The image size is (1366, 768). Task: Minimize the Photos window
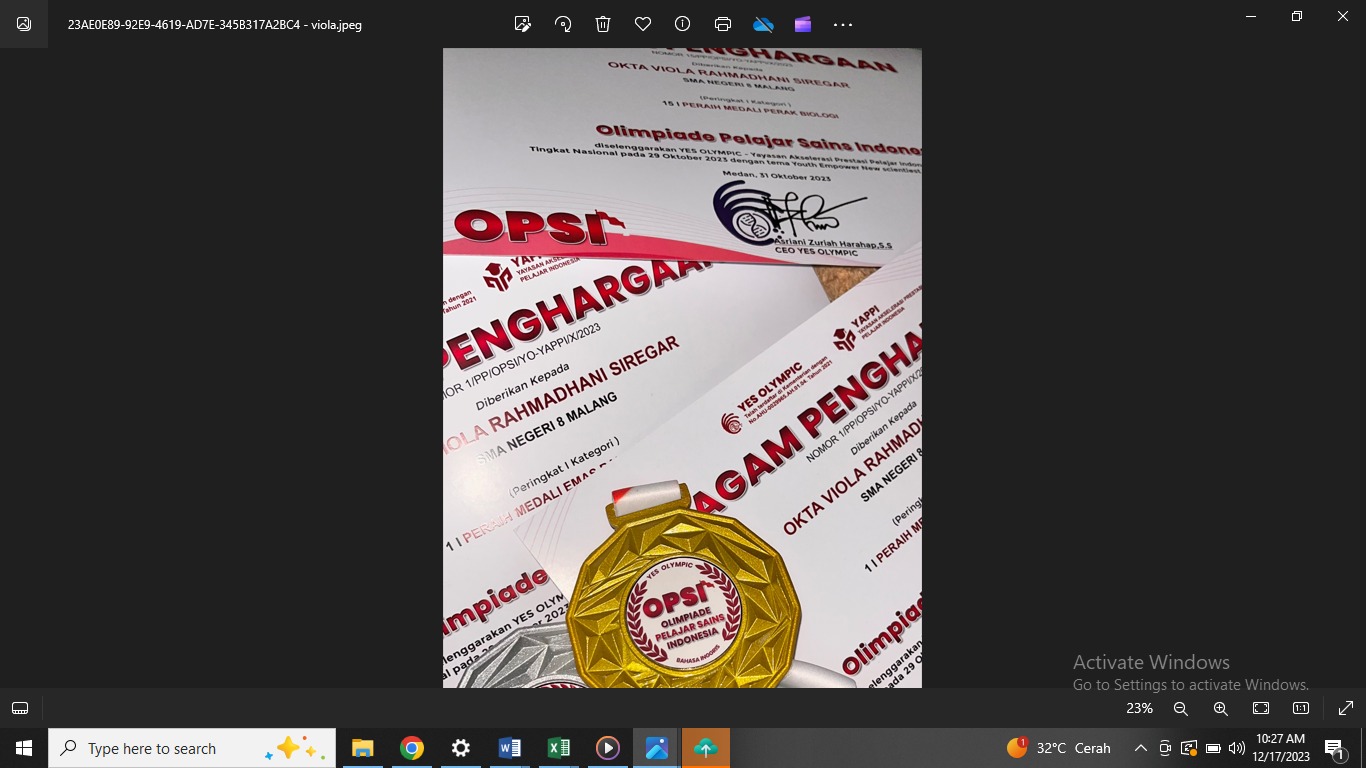tap(1251, 16)
